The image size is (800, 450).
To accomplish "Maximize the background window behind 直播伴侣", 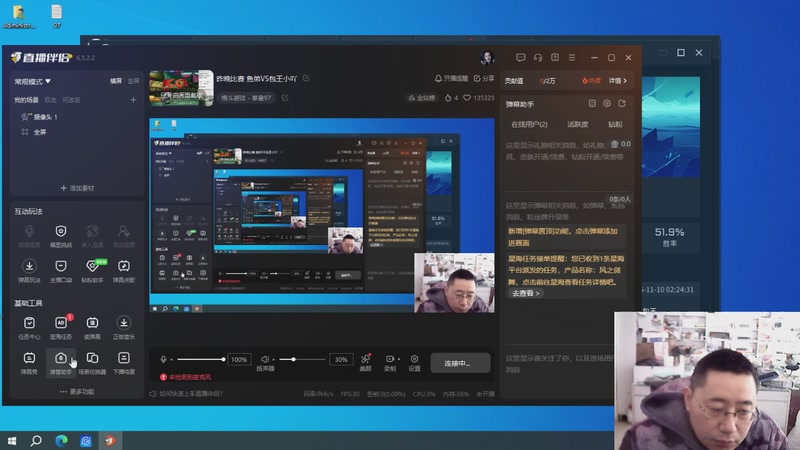I will coord(681,53).
